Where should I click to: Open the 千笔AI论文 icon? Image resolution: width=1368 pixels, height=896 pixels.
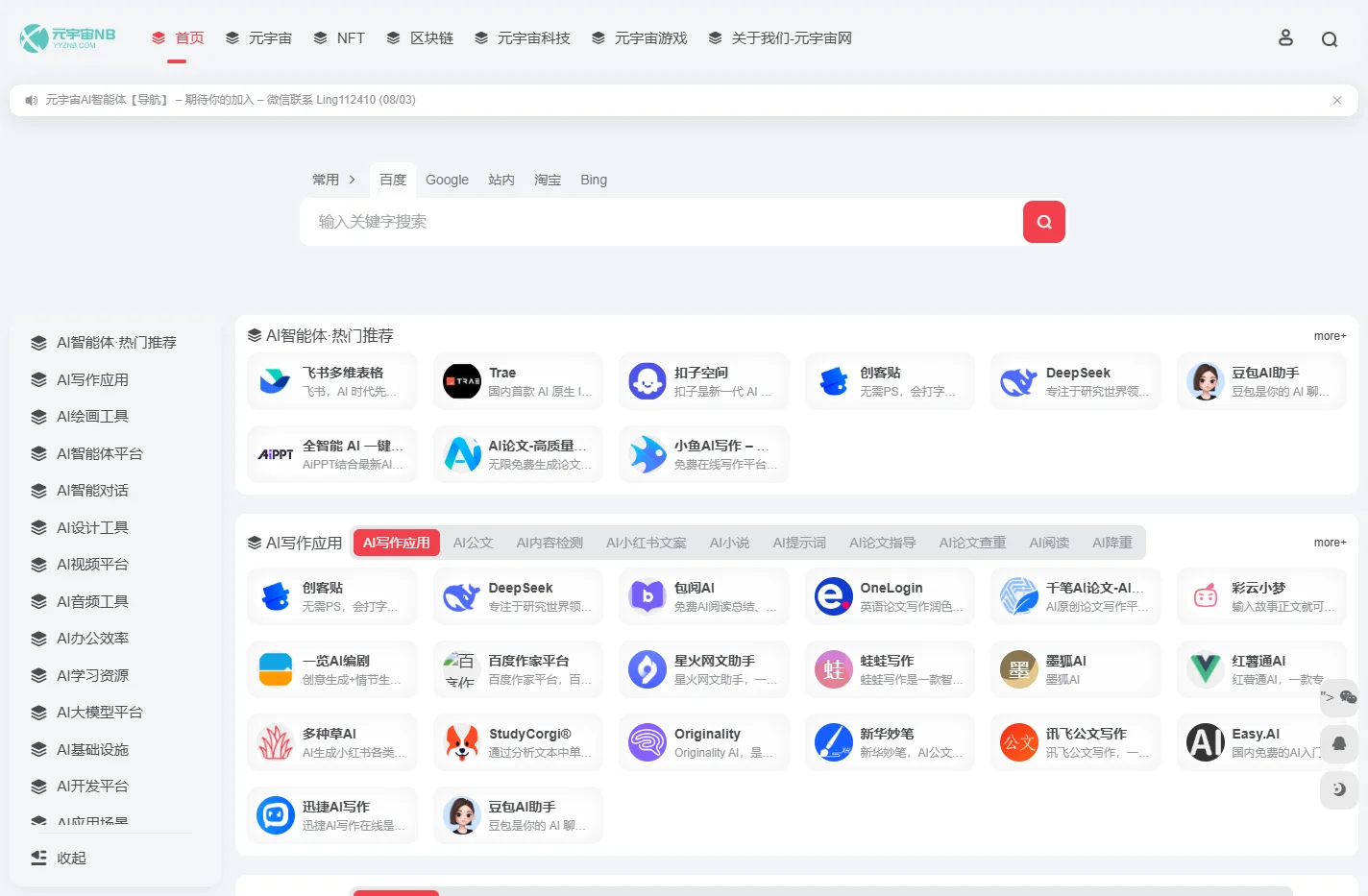pyautogui.click(x=1019, y=596)
